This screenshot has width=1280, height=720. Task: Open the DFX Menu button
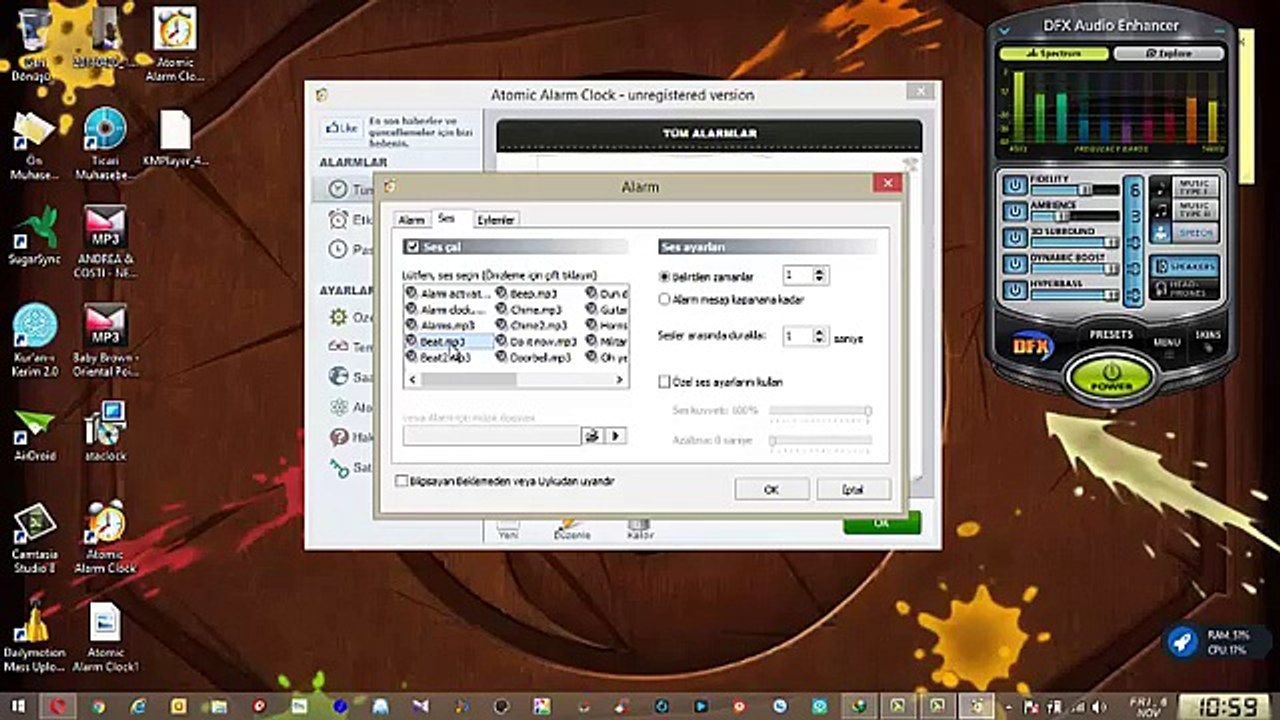(1167, 342)
